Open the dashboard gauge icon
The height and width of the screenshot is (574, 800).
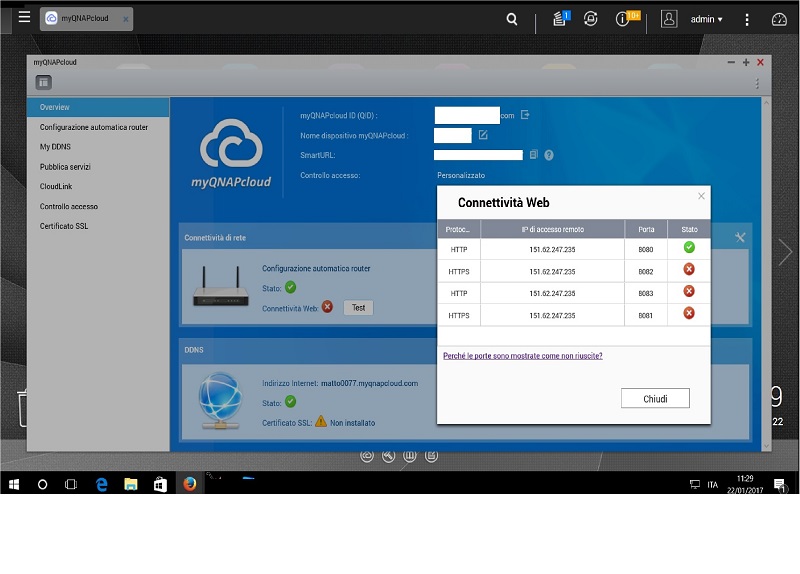tap(780, 19)
